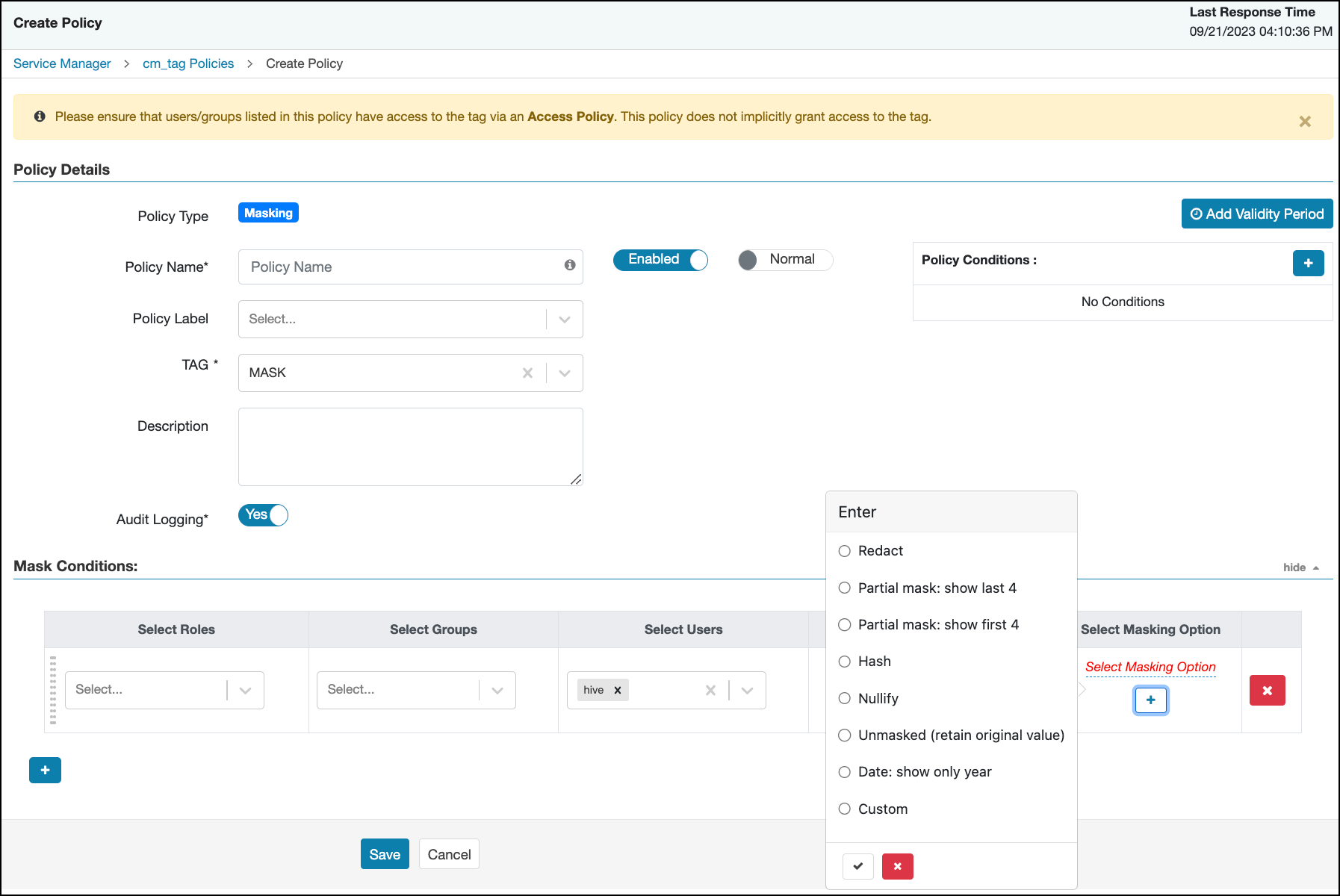1340x896 pixels.
Task: Dismiss the yellow access policy alert banner
Action: point(1304,122)
